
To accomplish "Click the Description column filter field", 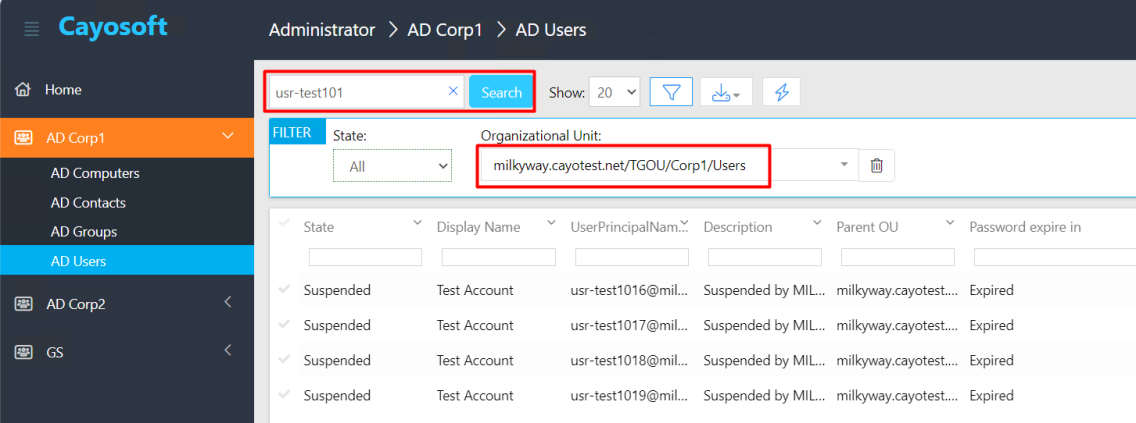I will [x=765, y=257].
